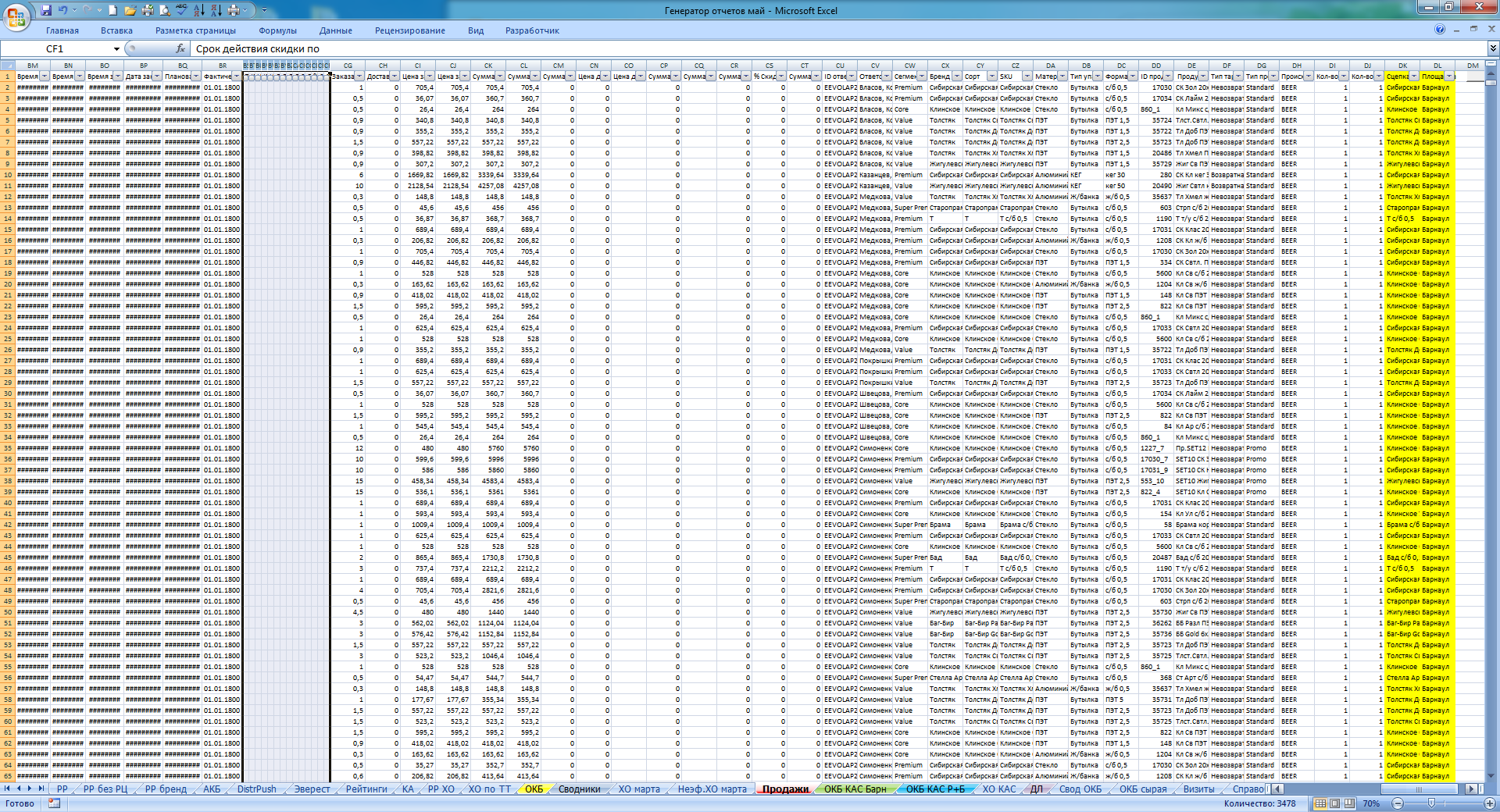Undo the last action
The width and height of the screenshot is (1500, 812).
pyautogui.click(x=63, y=10)
